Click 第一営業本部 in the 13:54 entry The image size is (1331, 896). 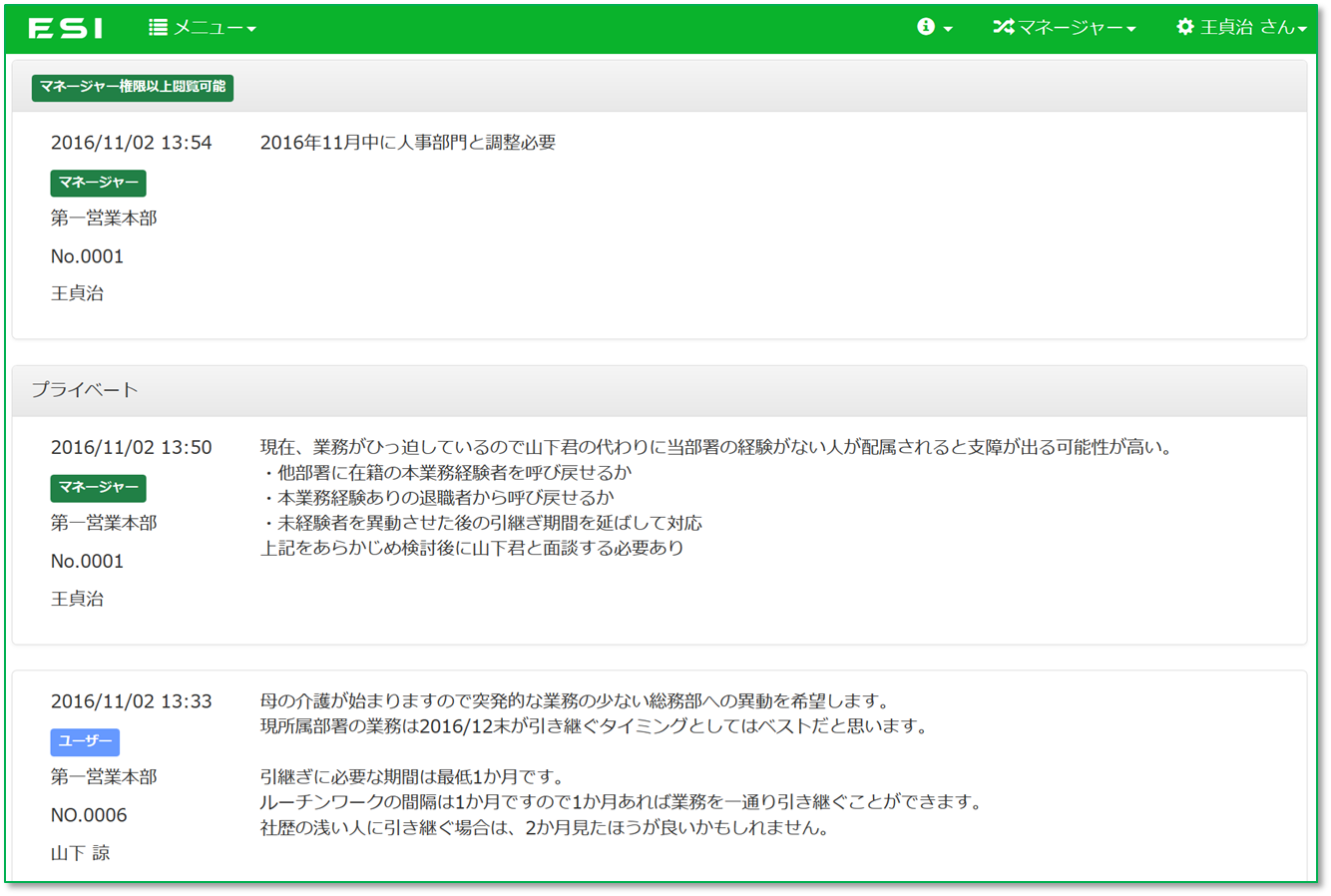click(x=104, y=219)
